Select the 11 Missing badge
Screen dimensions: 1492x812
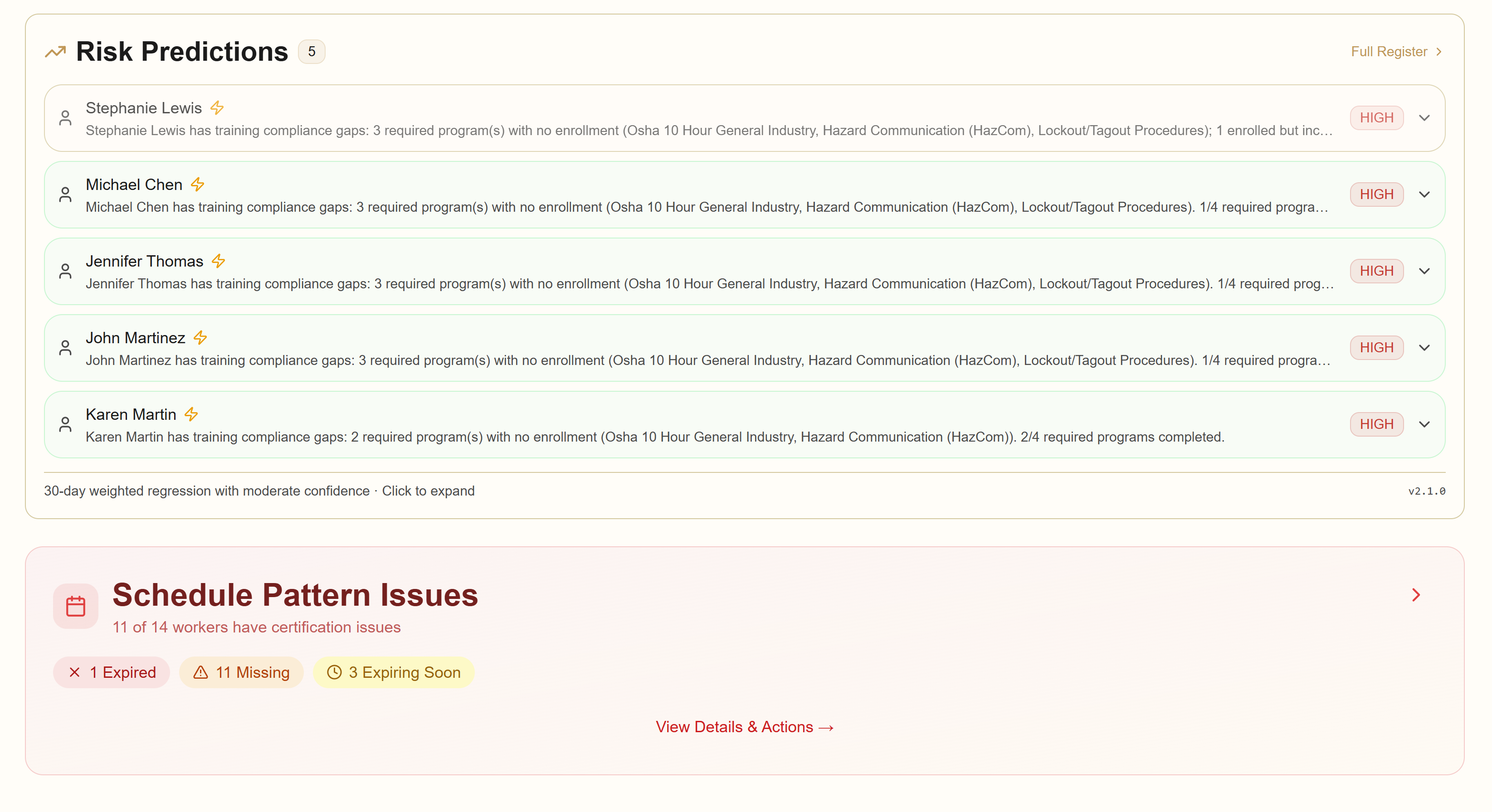point(242,672)
